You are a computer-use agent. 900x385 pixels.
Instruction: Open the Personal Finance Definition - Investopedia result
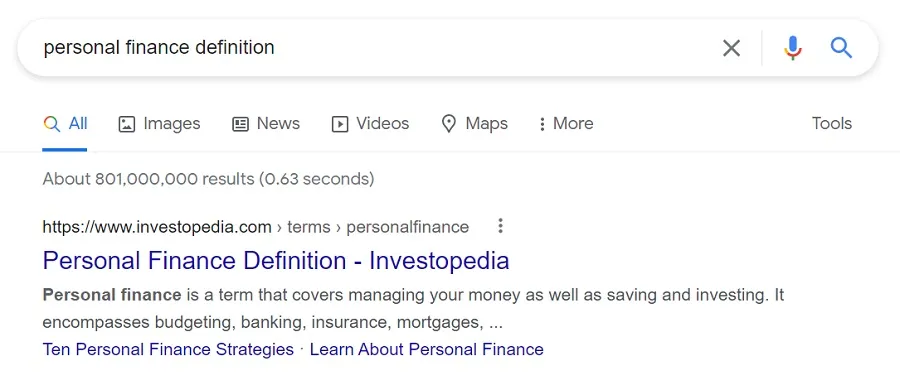pos(276,261)
